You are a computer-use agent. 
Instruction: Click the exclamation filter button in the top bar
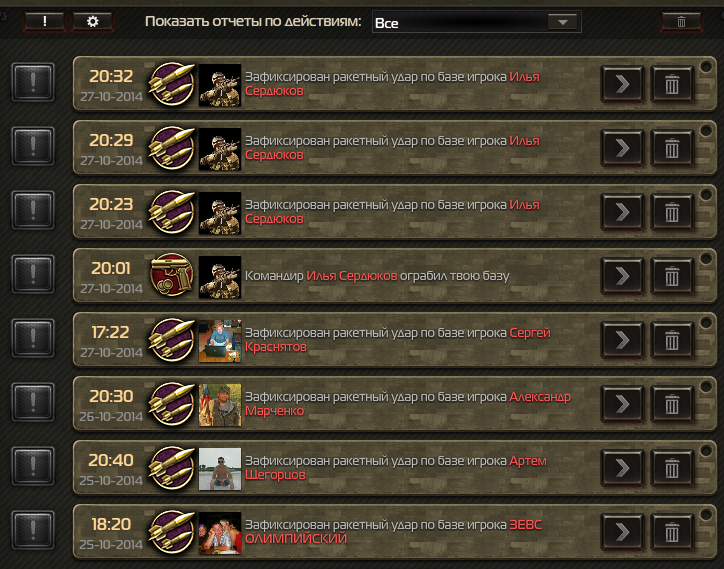[x=44, y=21]
